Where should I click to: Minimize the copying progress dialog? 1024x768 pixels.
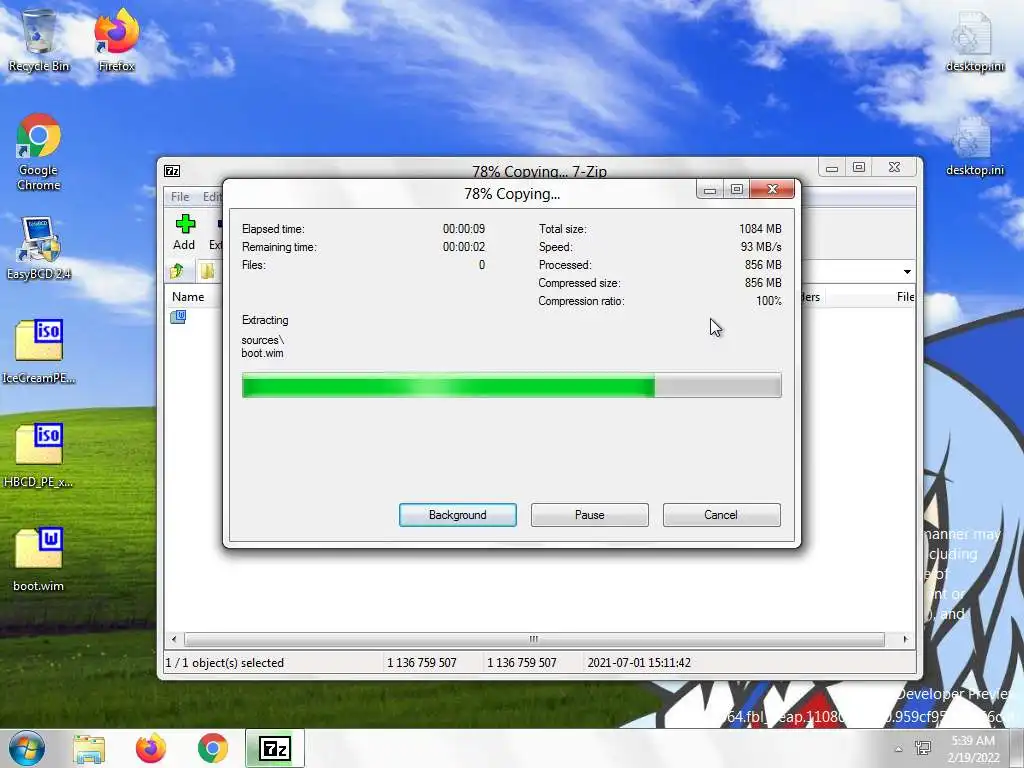(x=710, y=190)
